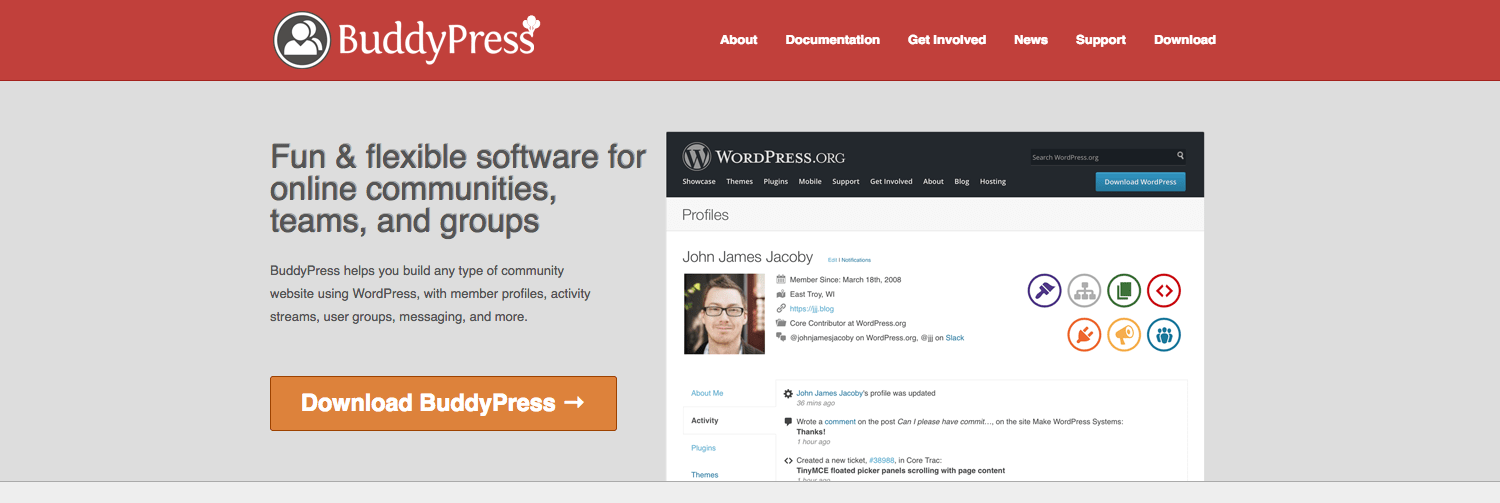The width and height of the screenshot is (1500, 503).
Task: Click the gear icon beside profile update
Action: click(788, 394)
